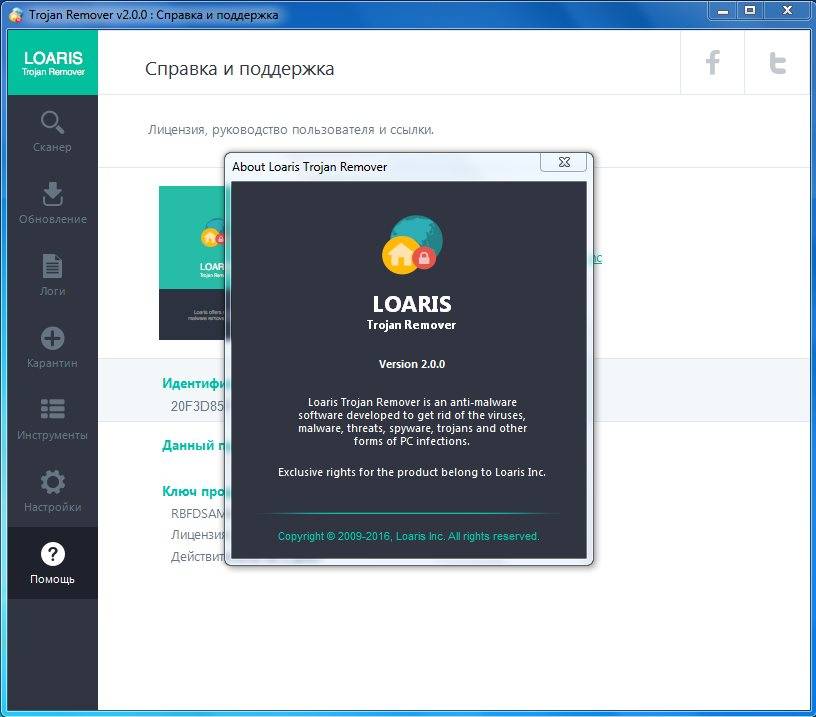
Task: Maximize the Trojan Remover window
Action: 750,10
